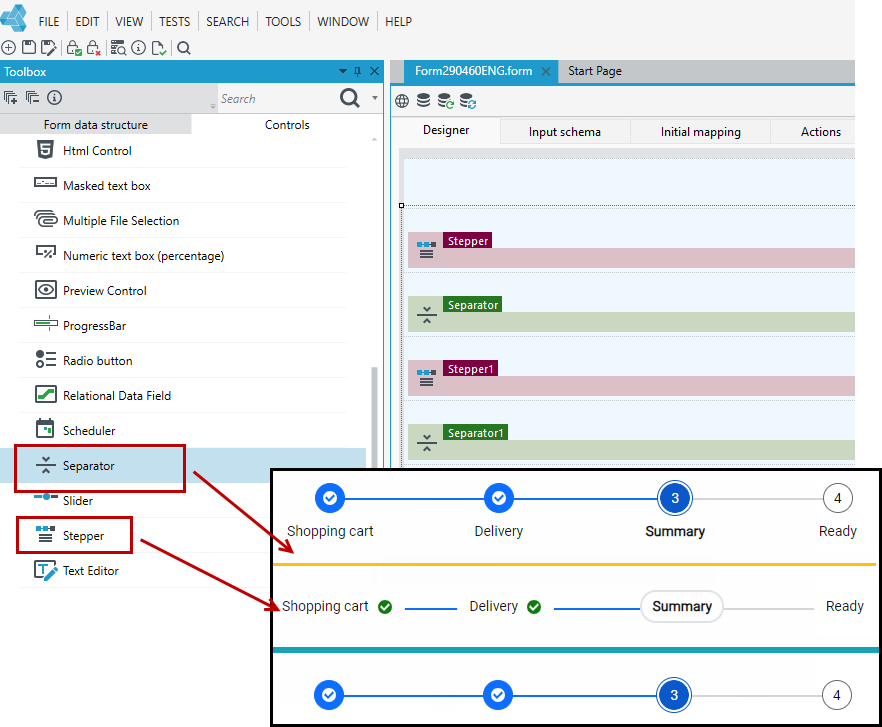Open the Actions tab

pyautogui.click(x=821, y=132)
